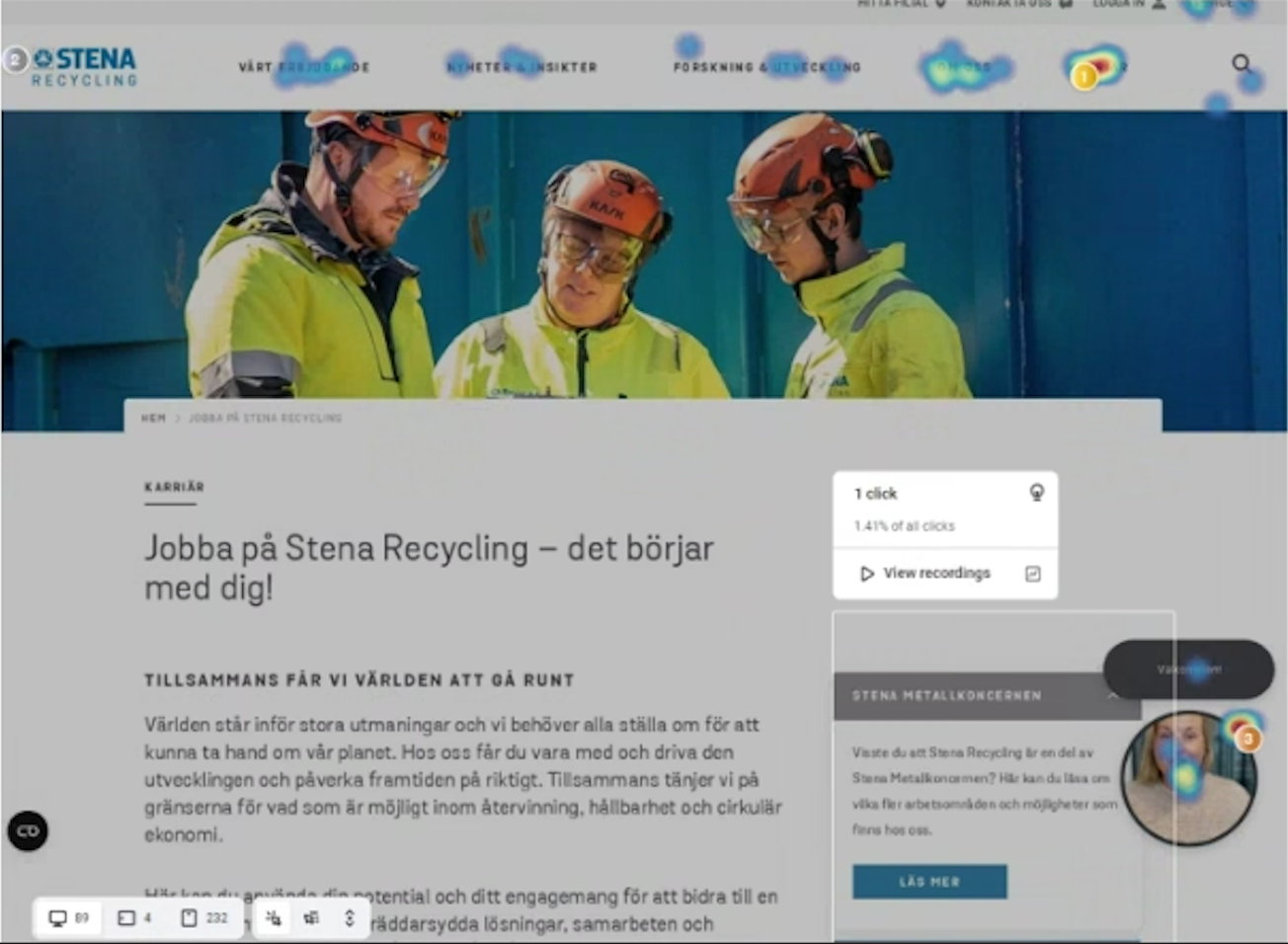Click the KARRIÄR label

point(174,487)
